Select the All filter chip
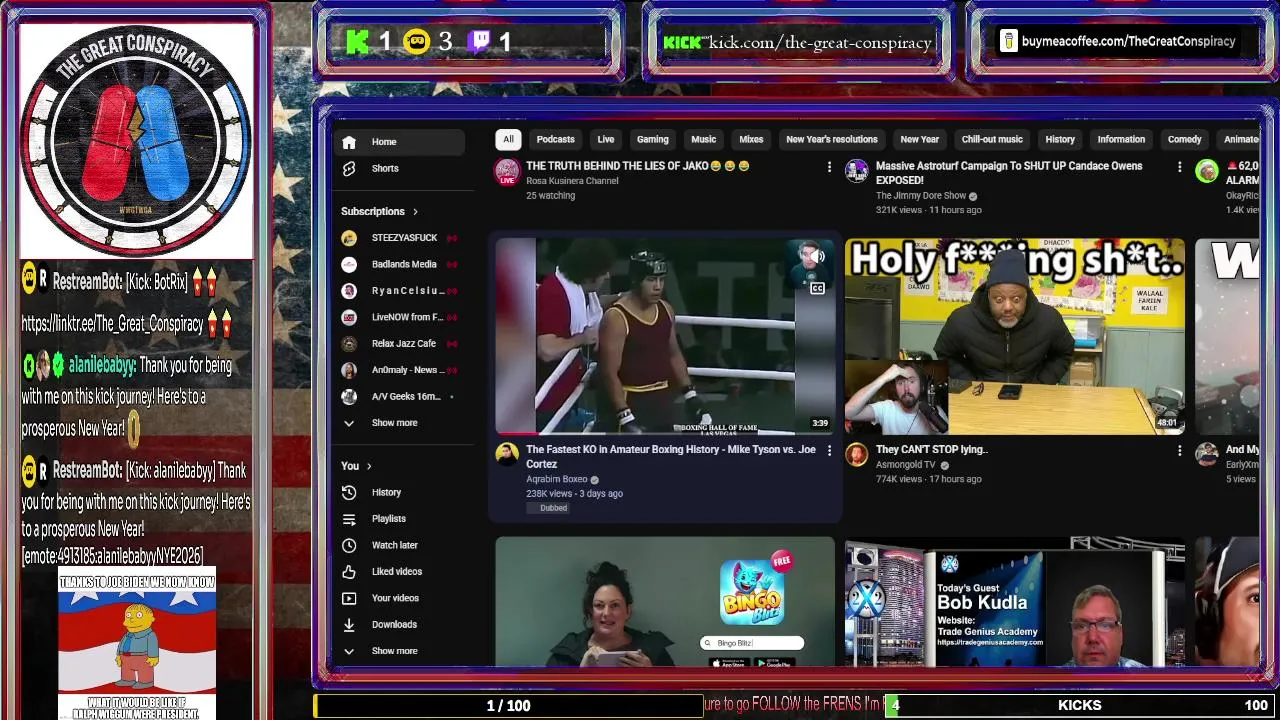Viewport: 1280px width, 720px height. point(508,140)
